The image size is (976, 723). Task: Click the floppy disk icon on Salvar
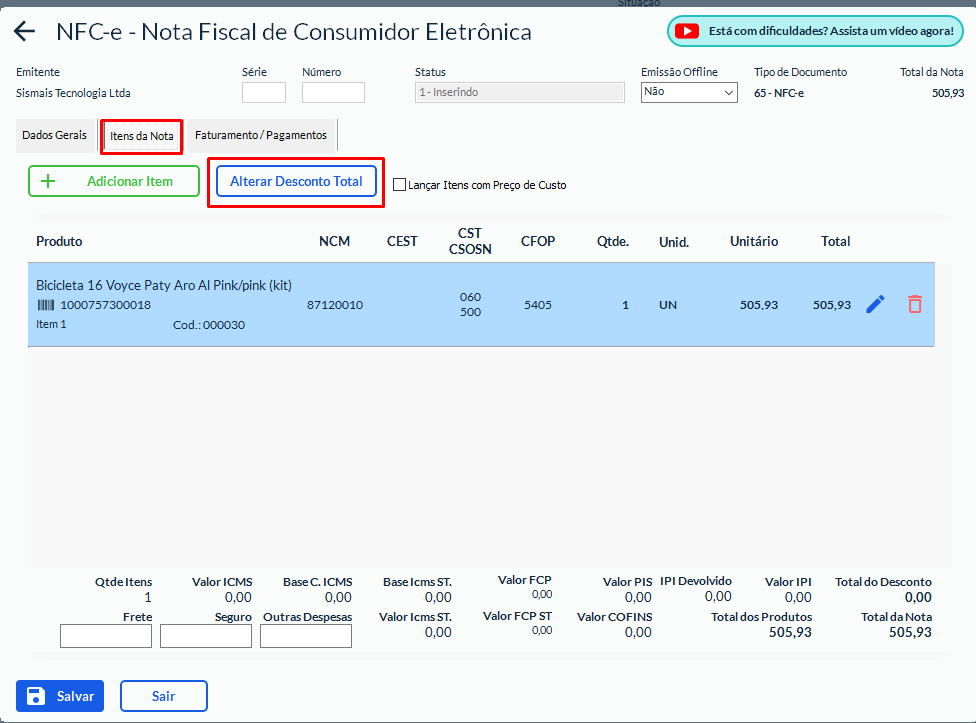coord(36,696)
